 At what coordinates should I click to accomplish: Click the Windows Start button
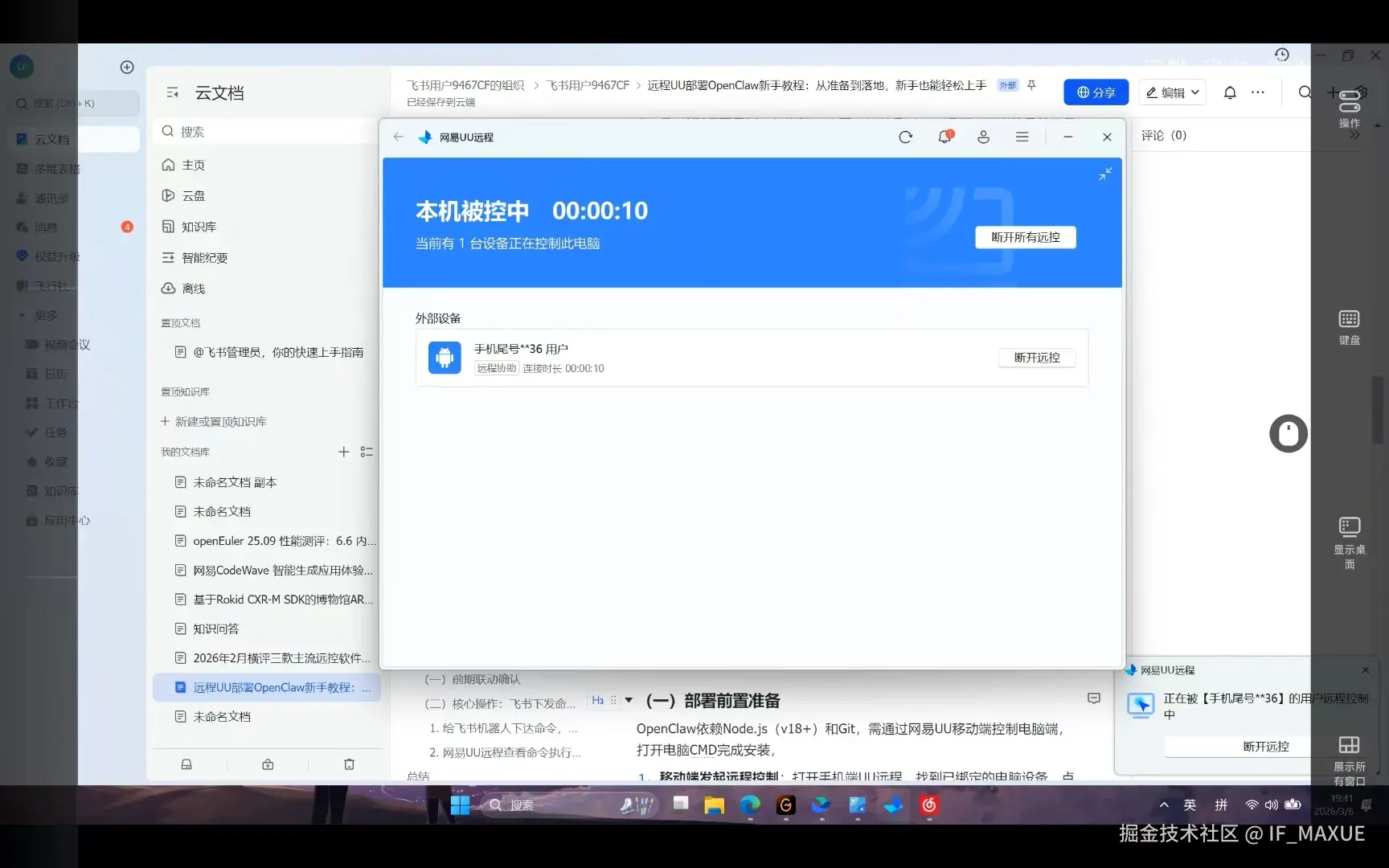coord(460,805)
